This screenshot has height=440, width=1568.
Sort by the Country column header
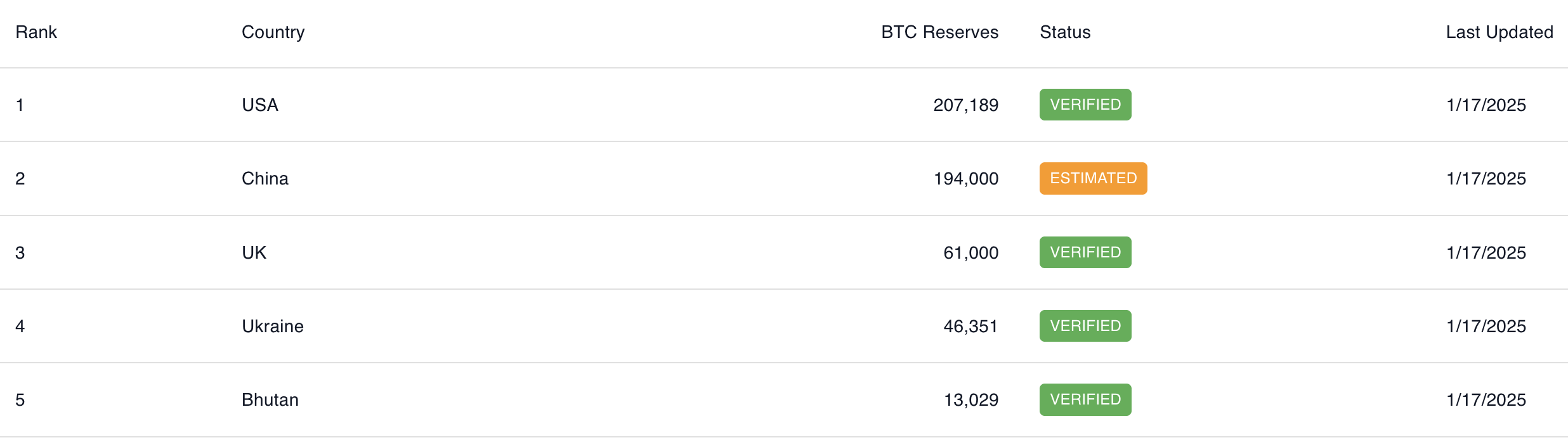pyautogui.click(x=273, y=32)
